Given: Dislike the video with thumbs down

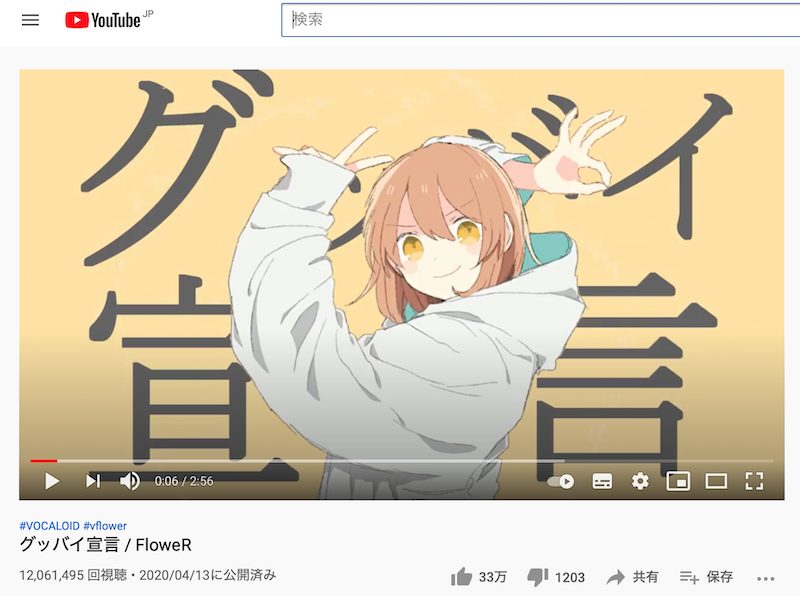Looking at the screenshot, I should (556, 577).
